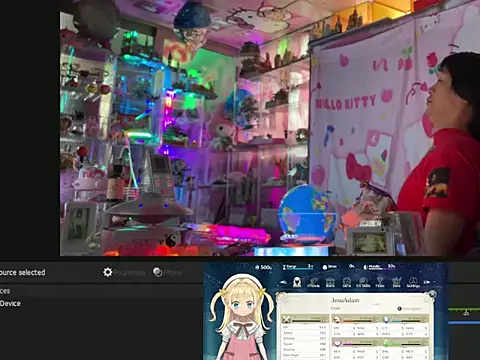Click the right arrow of game menu
The image size is (480, 360).
[427, 282]
